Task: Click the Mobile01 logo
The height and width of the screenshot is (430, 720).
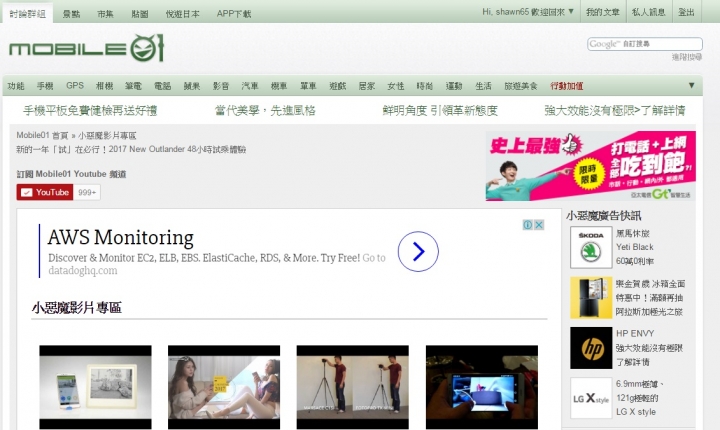Action: click(86, 48)
